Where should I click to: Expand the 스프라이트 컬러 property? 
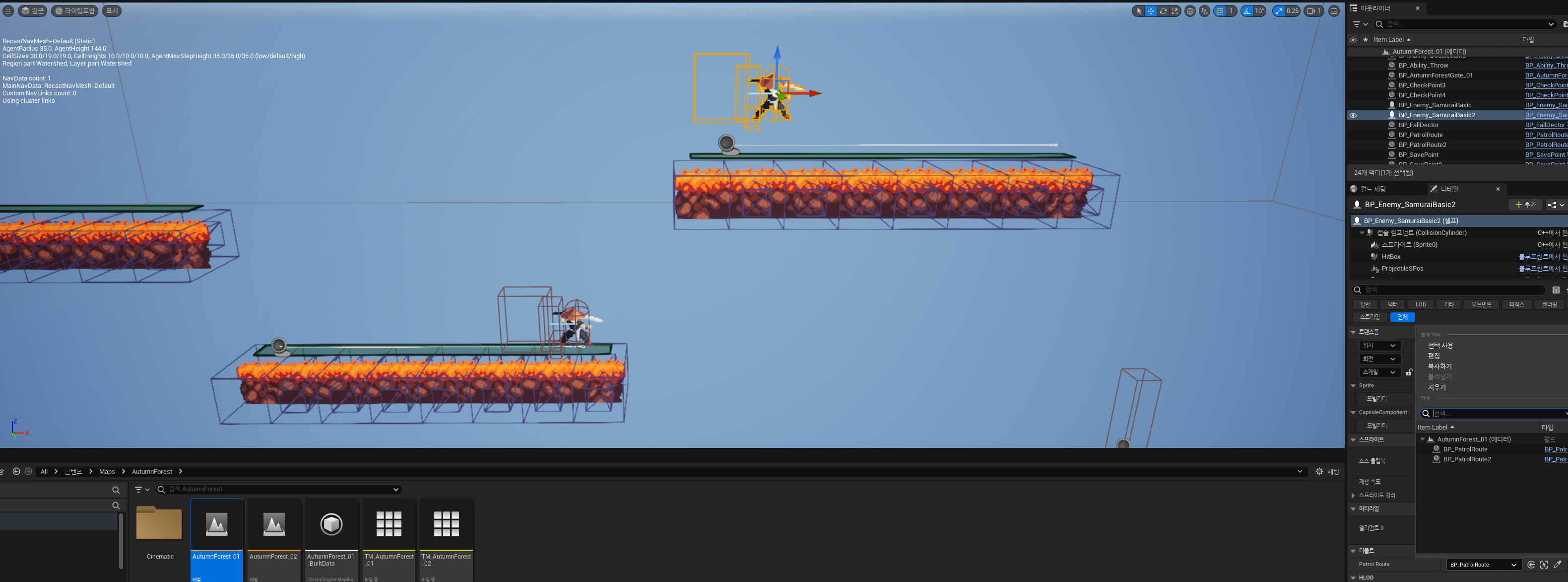pos(1353,496)
